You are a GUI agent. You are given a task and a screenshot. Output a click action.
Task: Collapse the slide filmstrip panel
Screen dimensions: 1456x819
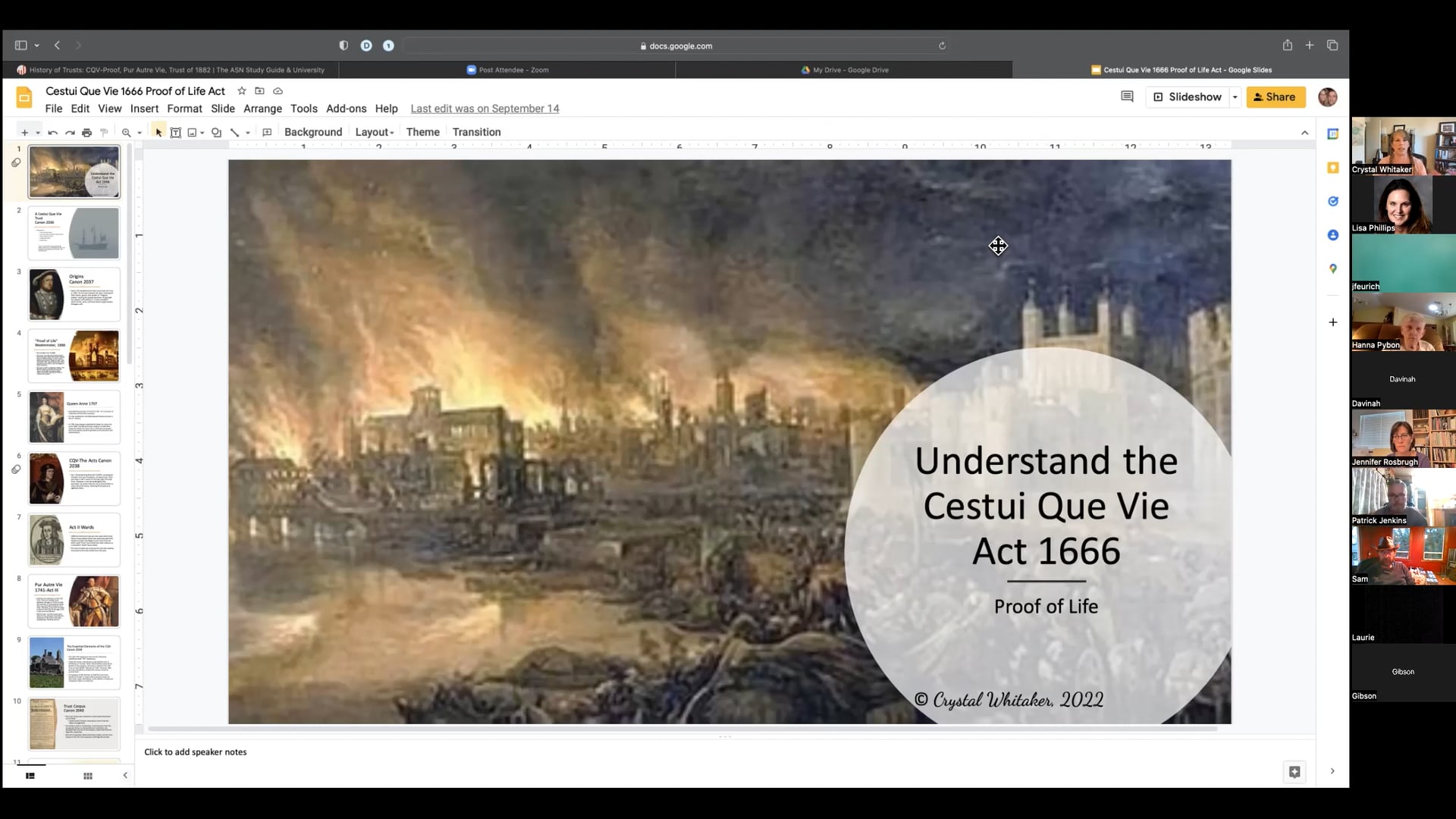coord(125,776)
